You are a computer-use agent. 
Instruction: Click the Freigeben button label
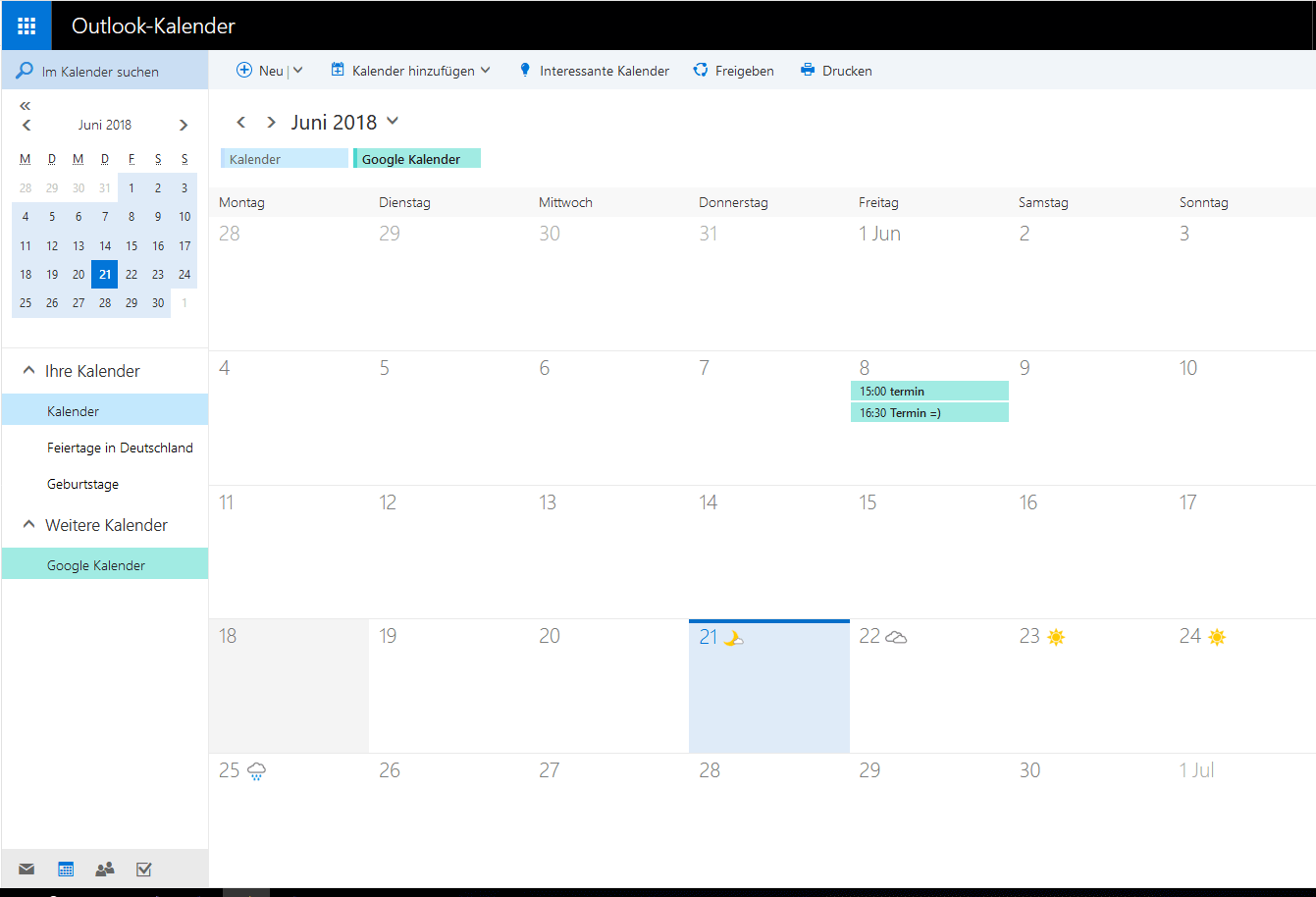[745, 71]
